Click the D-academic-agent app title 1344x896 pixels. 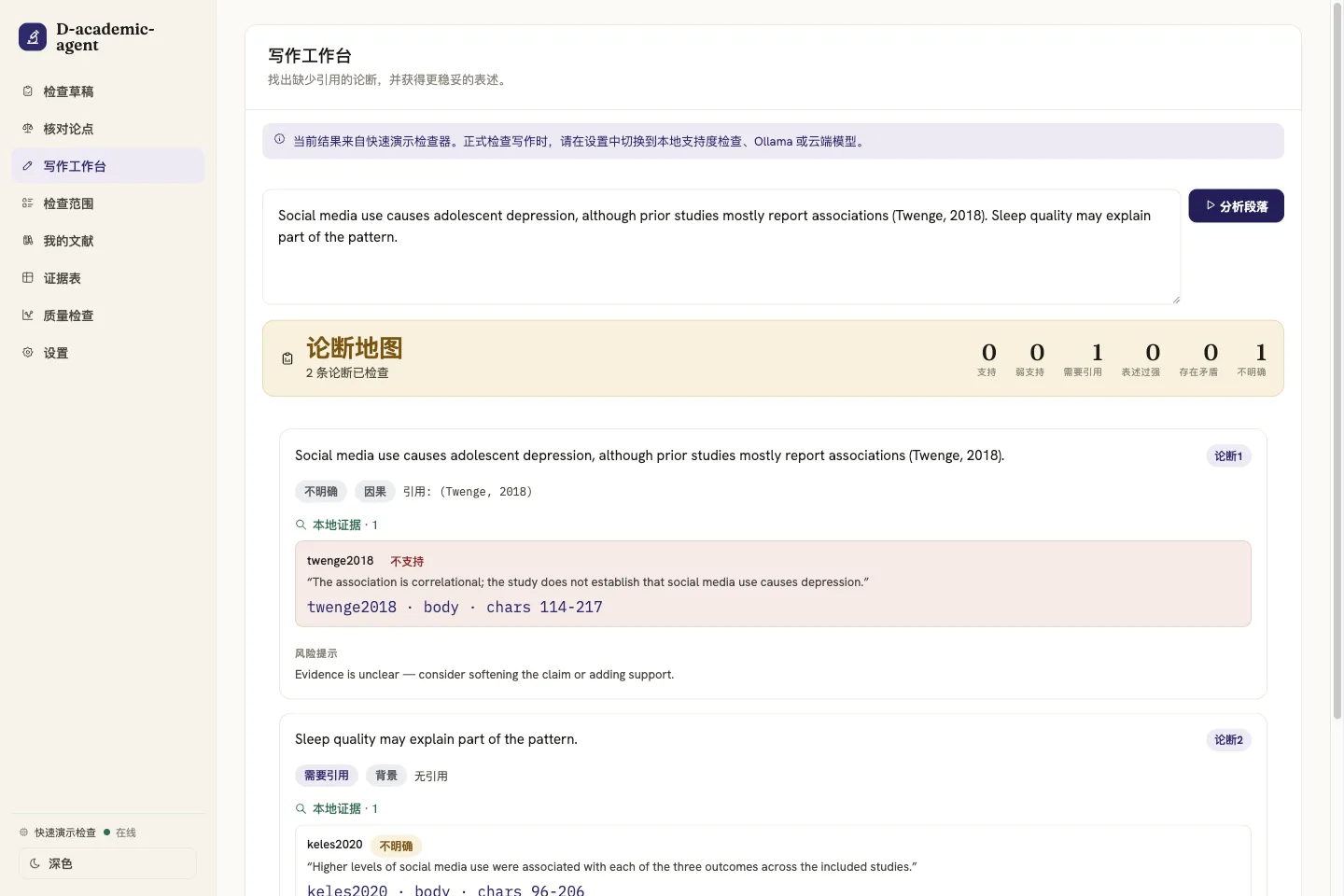click(x=105, y=36)
